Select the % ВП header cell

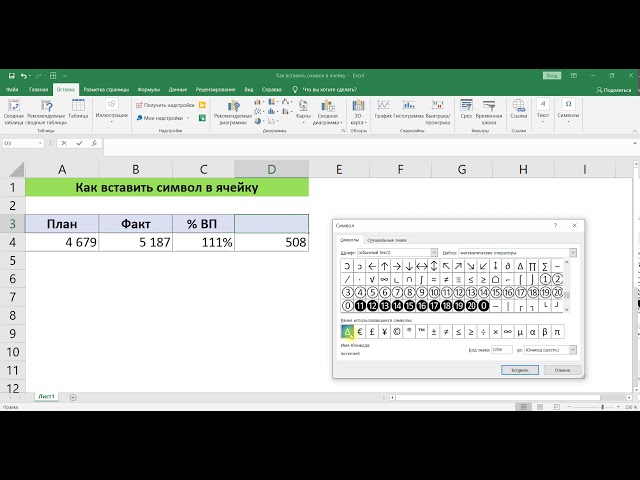click(x=203, y=224)
